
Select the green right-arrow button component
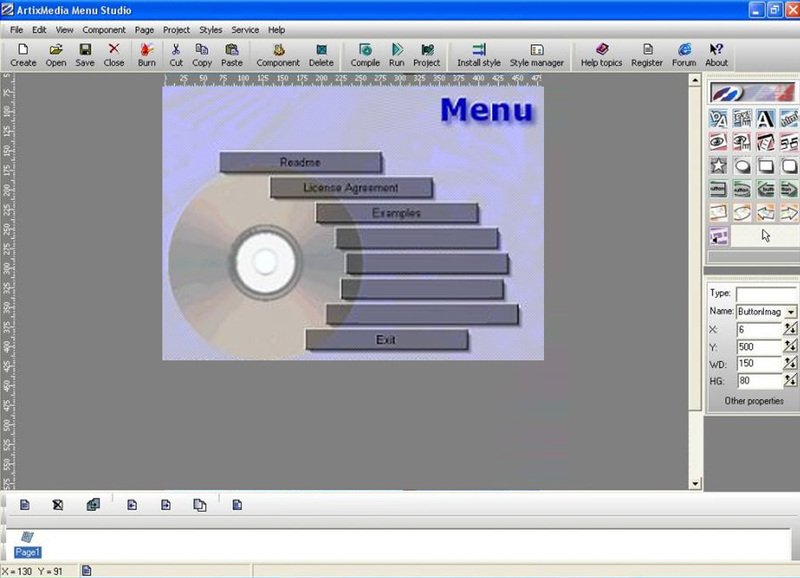789,189
